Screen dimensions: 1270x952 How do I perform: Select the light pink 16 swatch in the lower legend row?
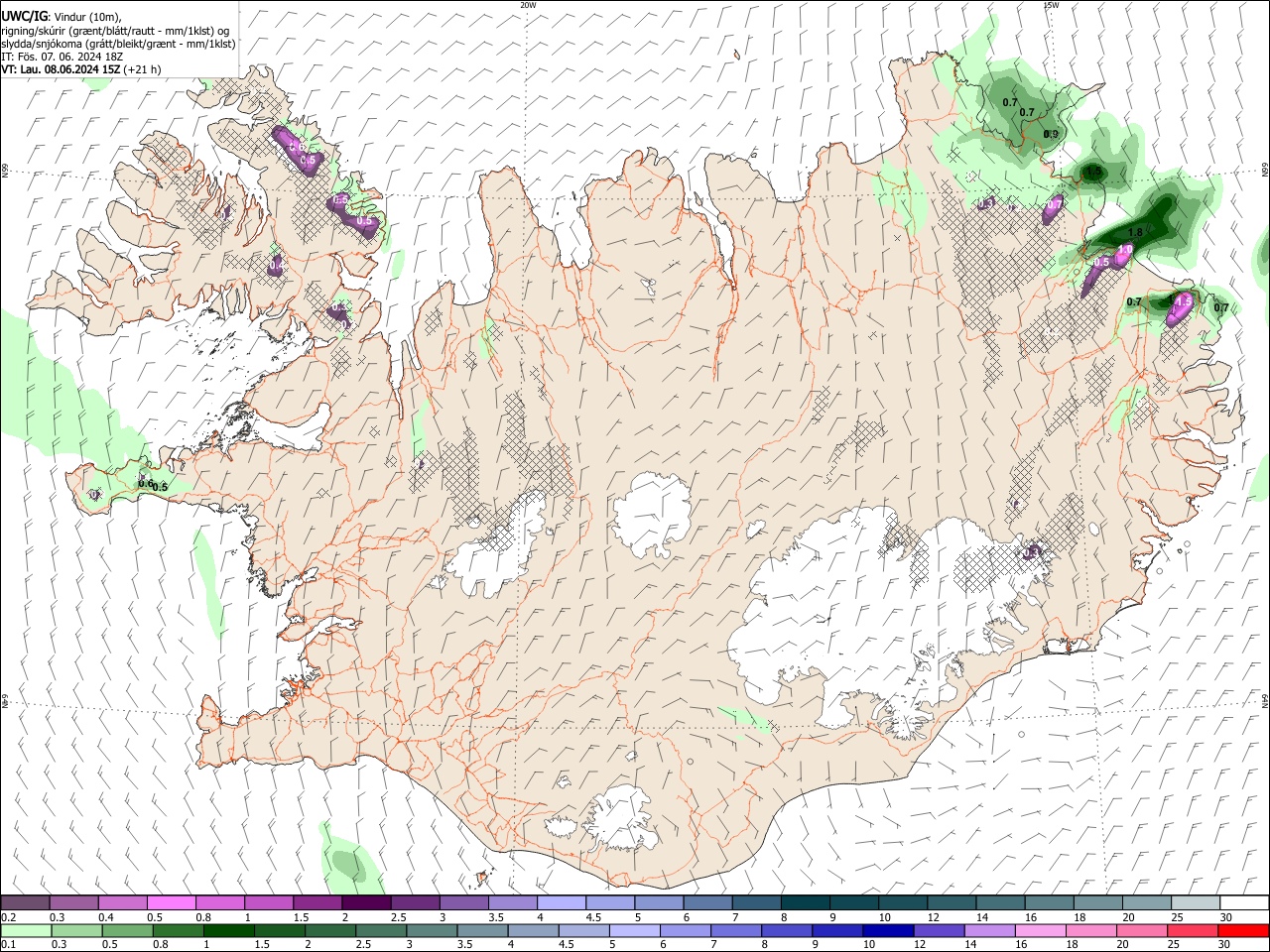(x=1041, y=930)
